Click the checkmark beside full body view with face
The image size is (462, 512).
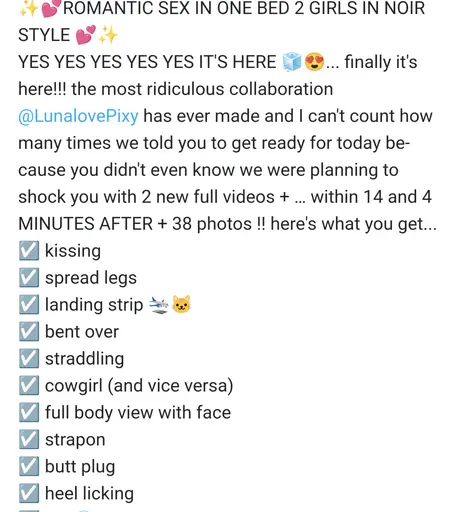coord(29,412)
